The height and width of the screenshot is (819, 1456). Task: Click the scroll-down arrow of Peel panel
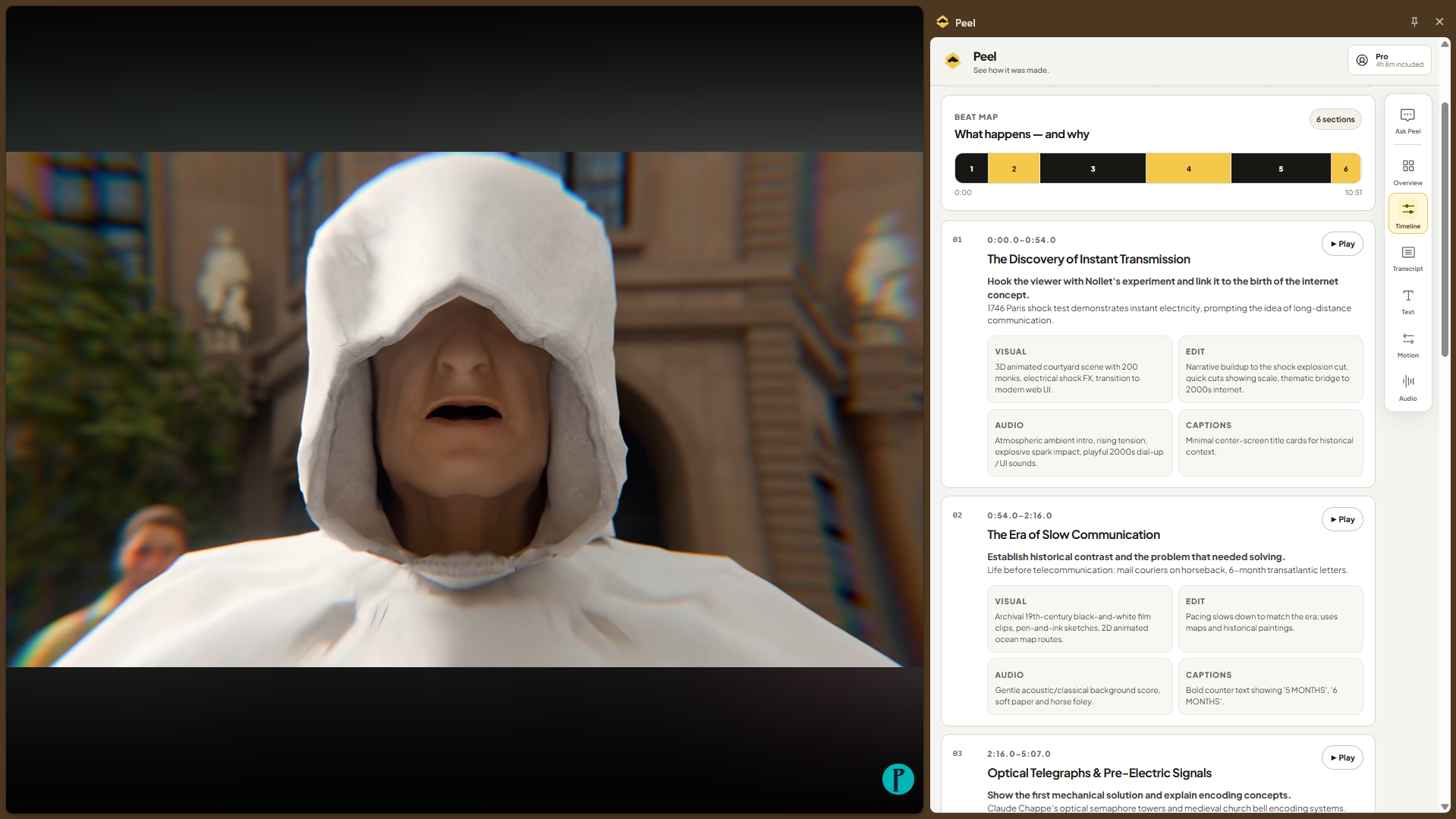(1445, 807)
